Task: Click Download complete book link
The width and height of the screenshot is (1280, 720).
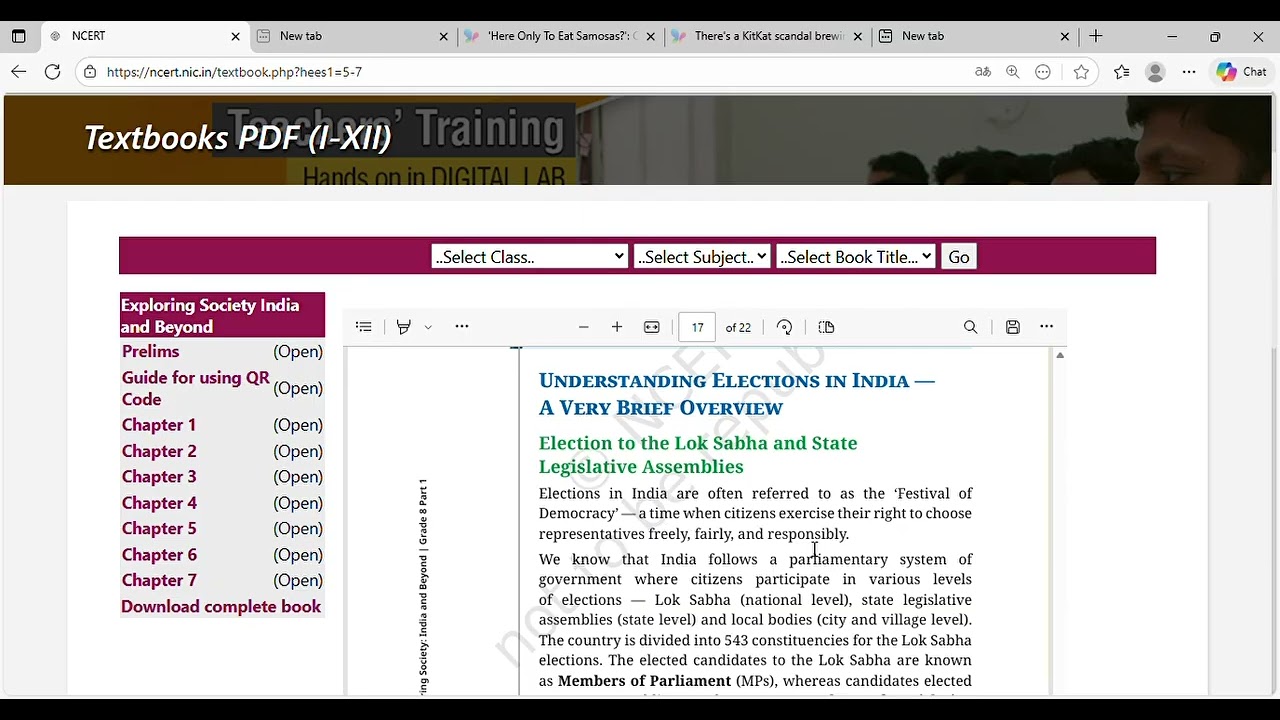Action: click(x=221, y=606)
